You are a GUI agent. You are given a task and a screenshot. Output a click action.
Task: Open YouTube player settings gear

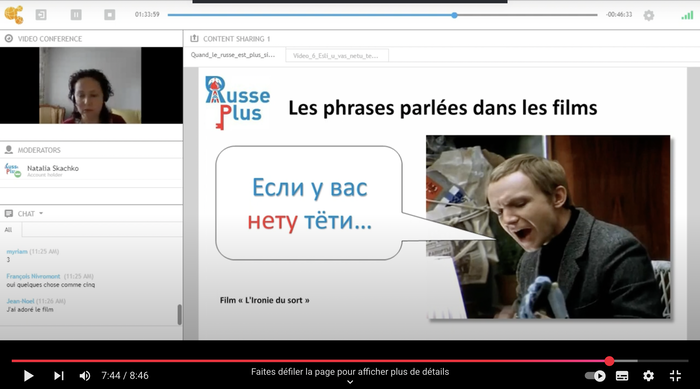[648, 376]
